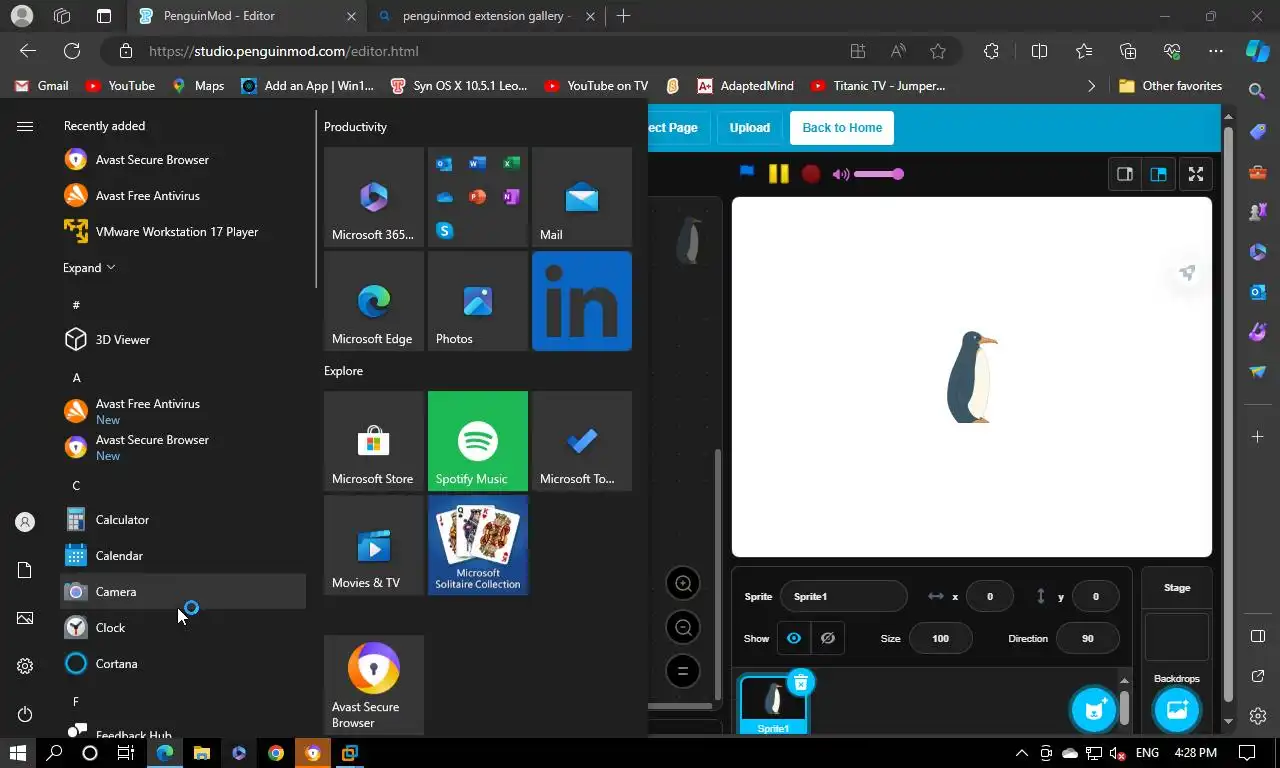Image resolution: width=1280 pixels, height=768 pixels.
Task: Click the sprite Size field
Action: [940, 638]
